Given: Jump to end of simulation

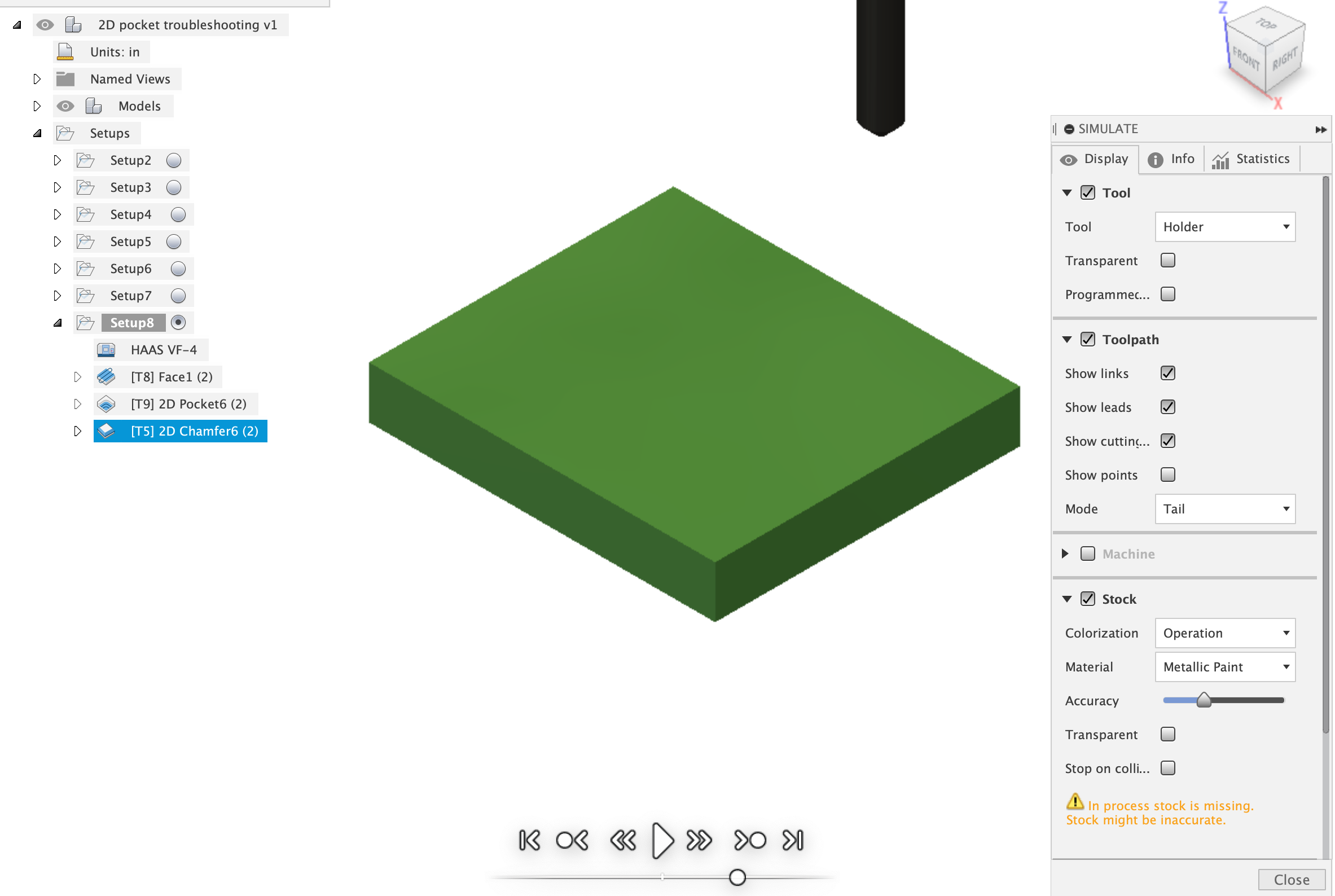Looking at the screenshot, I should [x=793, y=840].
